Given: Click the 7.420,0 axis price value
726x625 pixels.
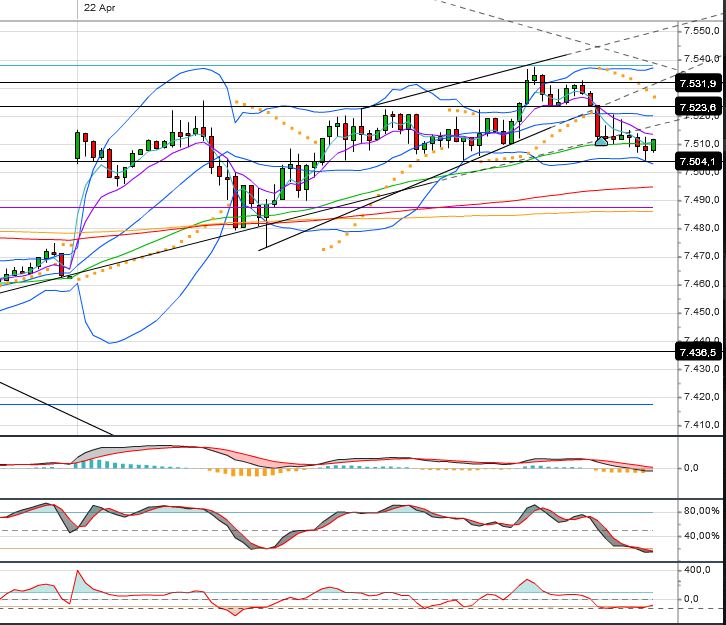Looking at the screenshot, I should [x=701, y=397].
